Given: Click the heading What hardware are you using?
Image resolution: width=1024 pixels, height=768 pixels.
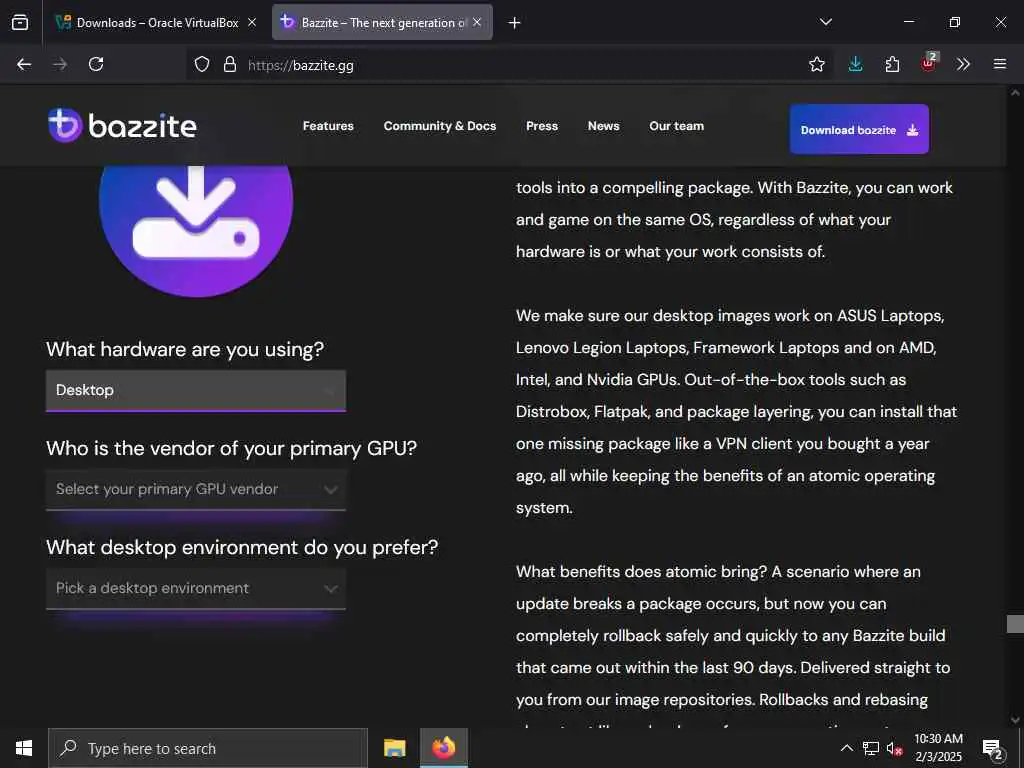Looking at the screenshot, I should [x=185, y=349].
